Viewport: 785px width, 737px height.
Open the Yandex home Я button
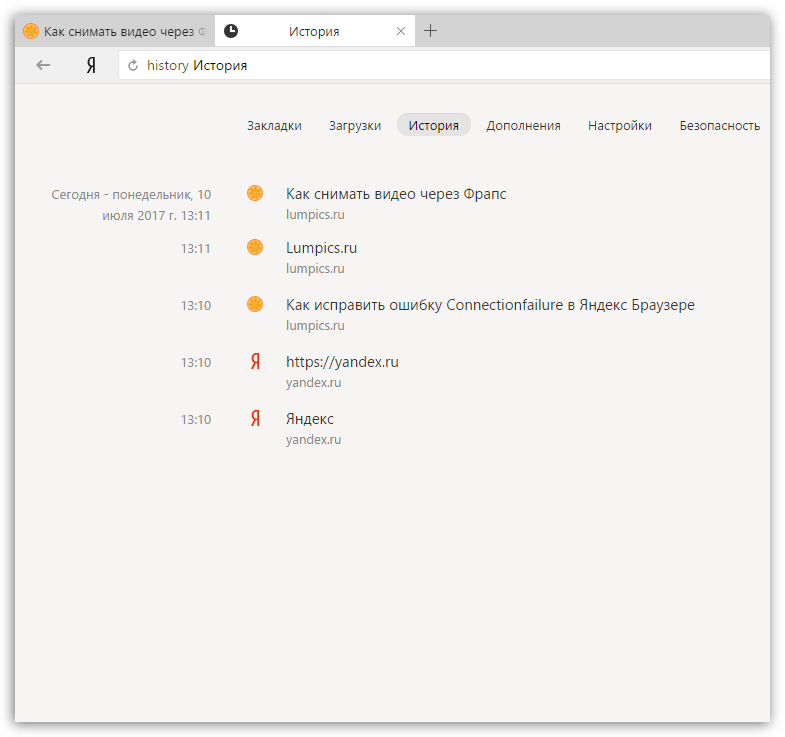pyautogui.click(x=91, y=65)
